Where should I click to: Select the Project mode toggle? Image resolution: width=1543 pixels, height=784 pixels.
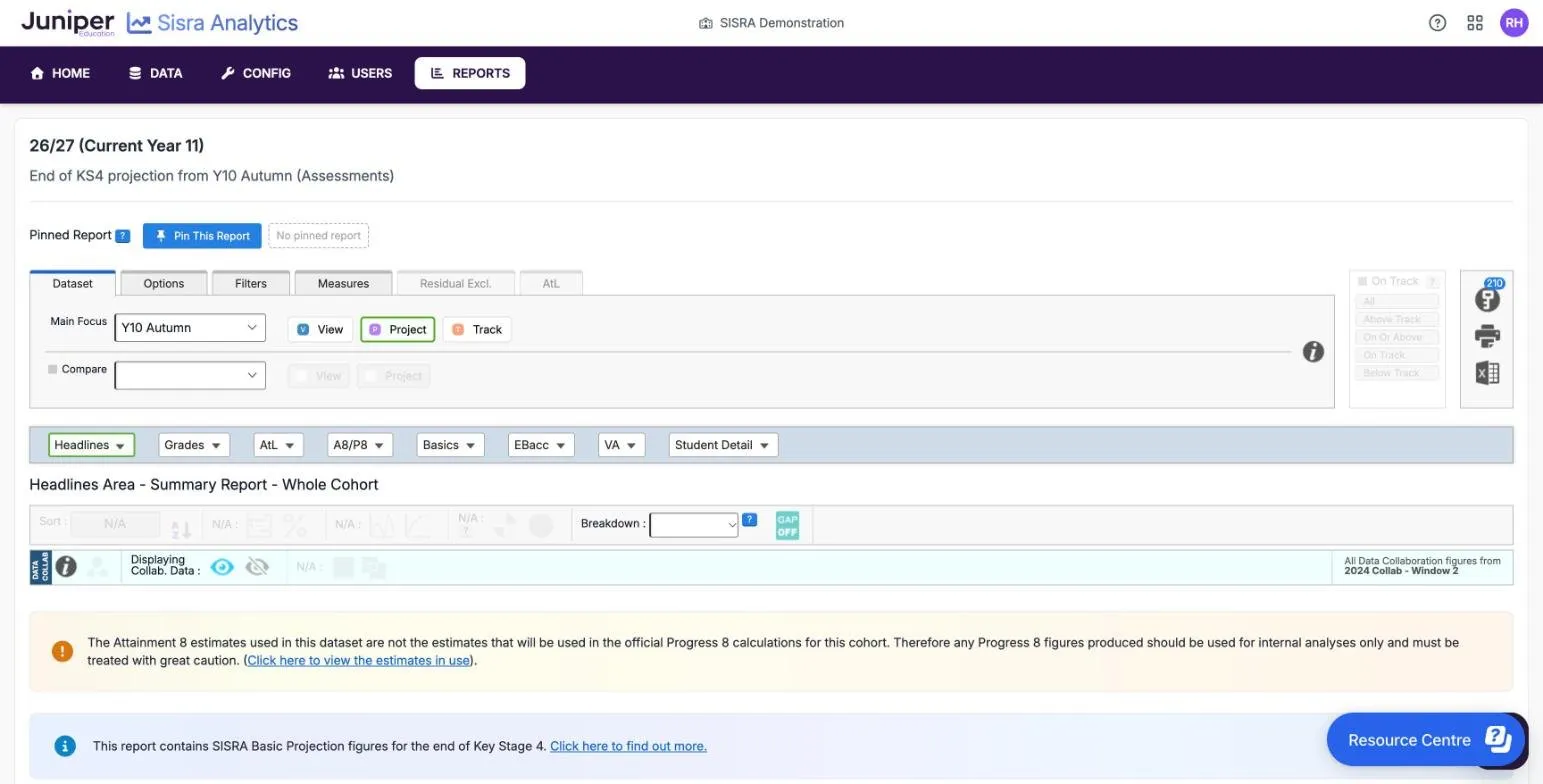click(397, 329)
